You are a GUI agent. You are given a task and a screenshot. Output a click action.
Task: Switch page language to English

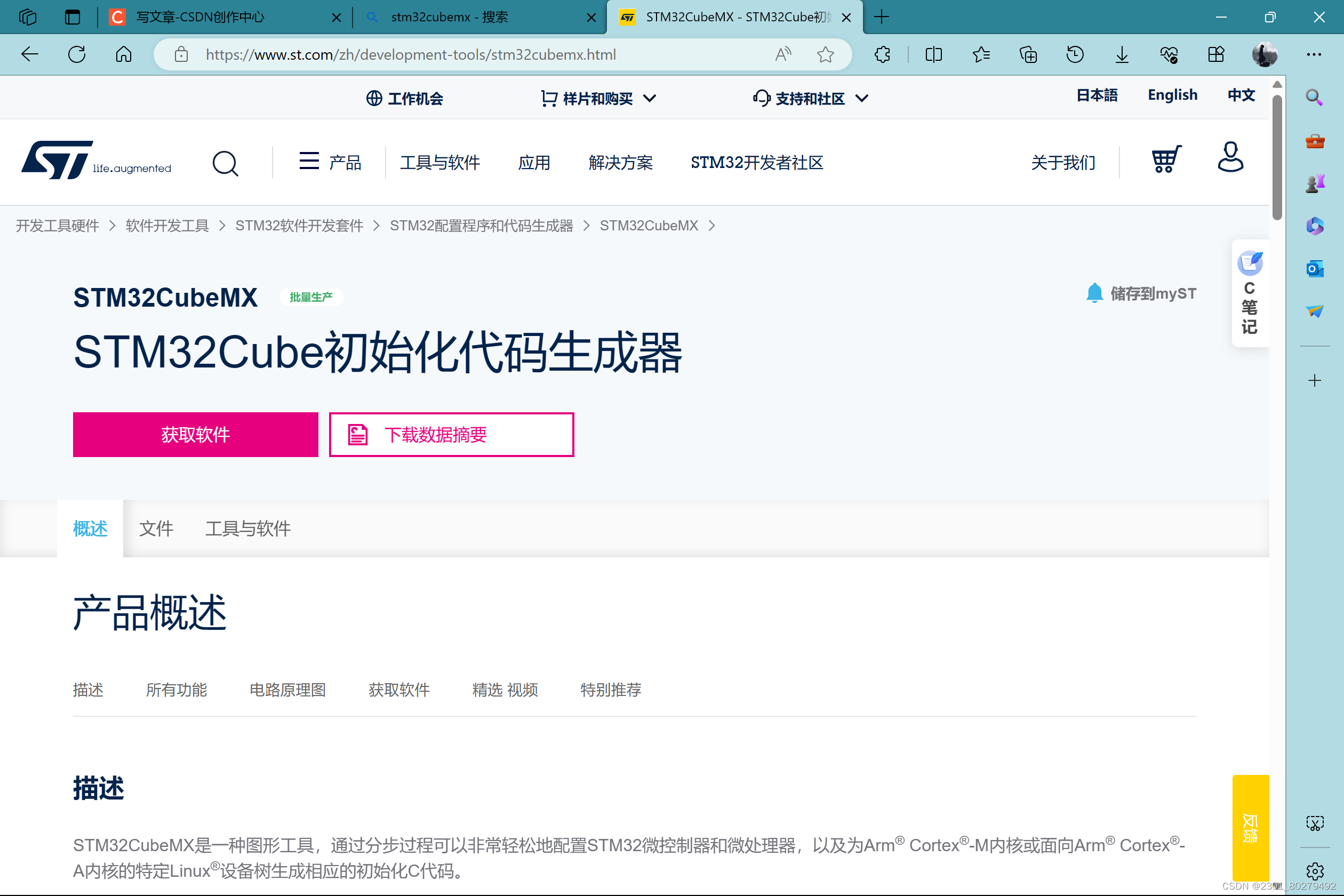pos(1172,95)
